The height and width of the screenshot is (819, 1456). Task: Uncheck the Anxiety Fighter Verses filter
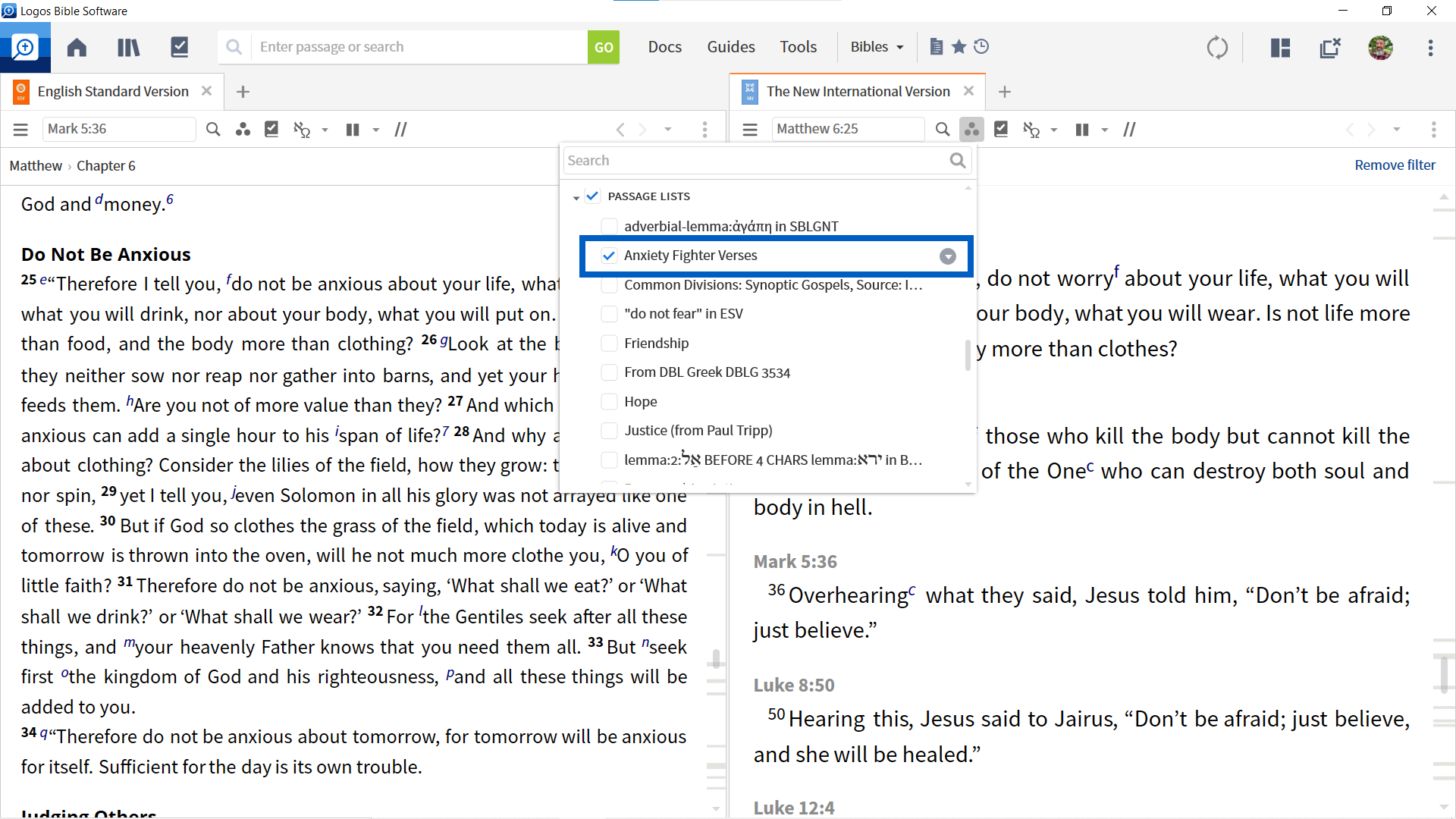[x=609, y=256]
